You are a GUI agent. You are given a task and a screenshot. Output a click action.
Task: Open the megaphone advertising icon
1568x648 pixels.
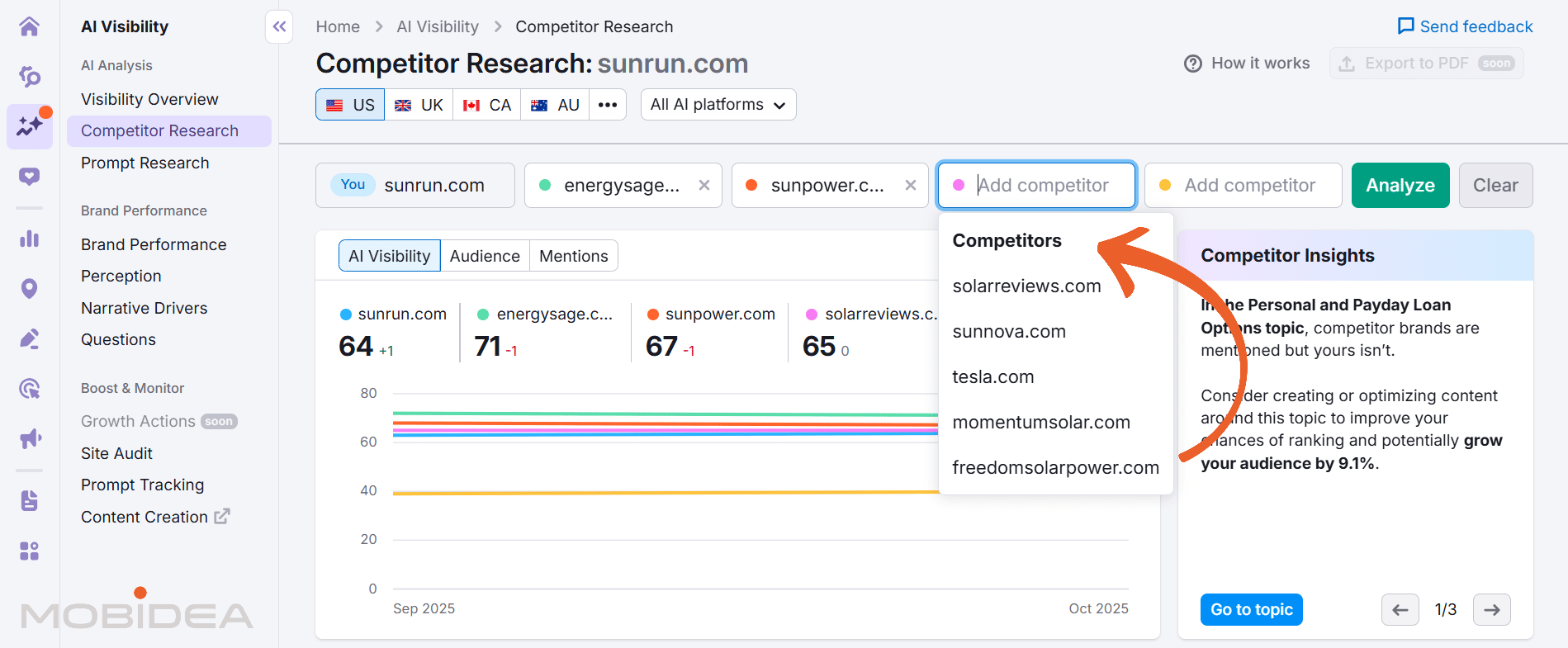pyautogui.click(x=30, y=438)
